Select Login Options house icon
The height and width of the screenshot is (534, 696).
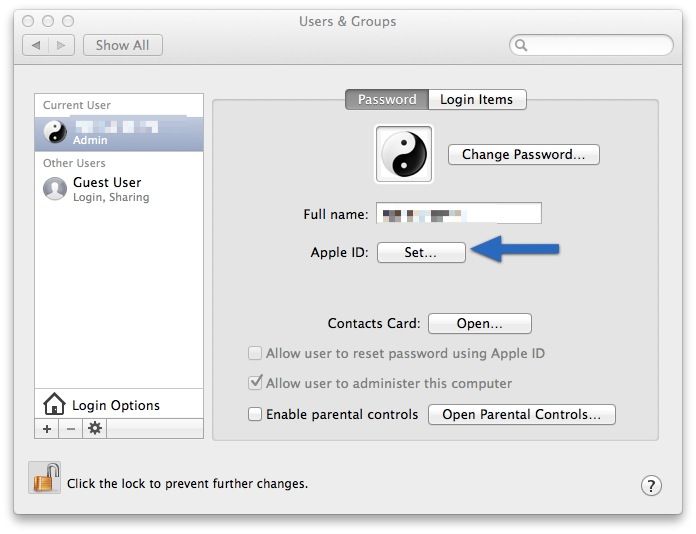point(54,404)
